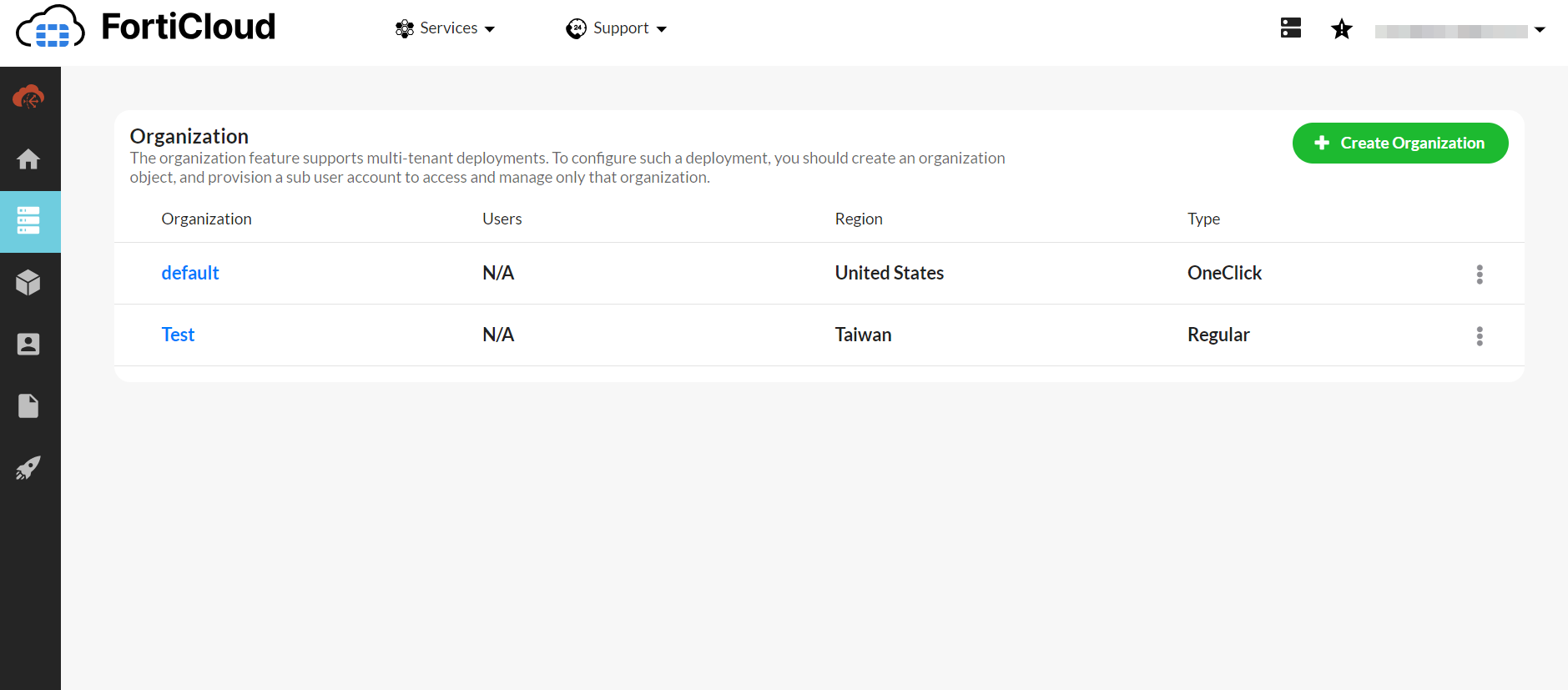1568x690 pixels.
Task: Go to the Home sidebar icon
Action: 28,159
